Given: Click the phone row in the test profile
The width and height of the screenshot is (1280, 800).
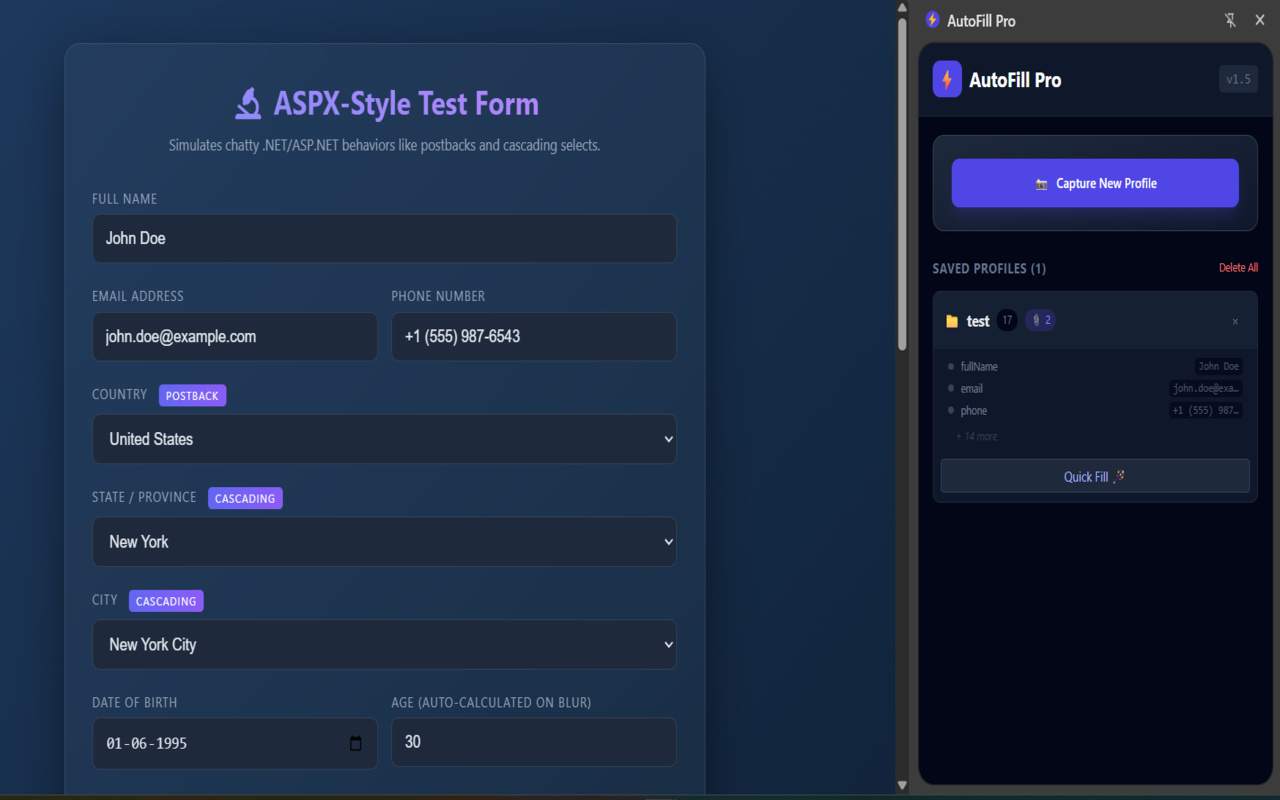Looking at the screenshot, I should pos(1095,410).
